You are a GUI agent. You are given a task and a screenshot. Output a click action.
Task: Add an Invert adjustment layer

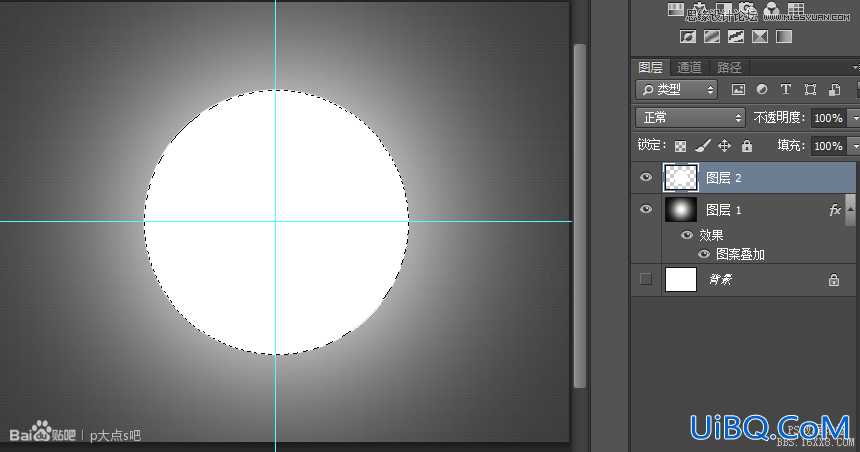click(688, 37)
